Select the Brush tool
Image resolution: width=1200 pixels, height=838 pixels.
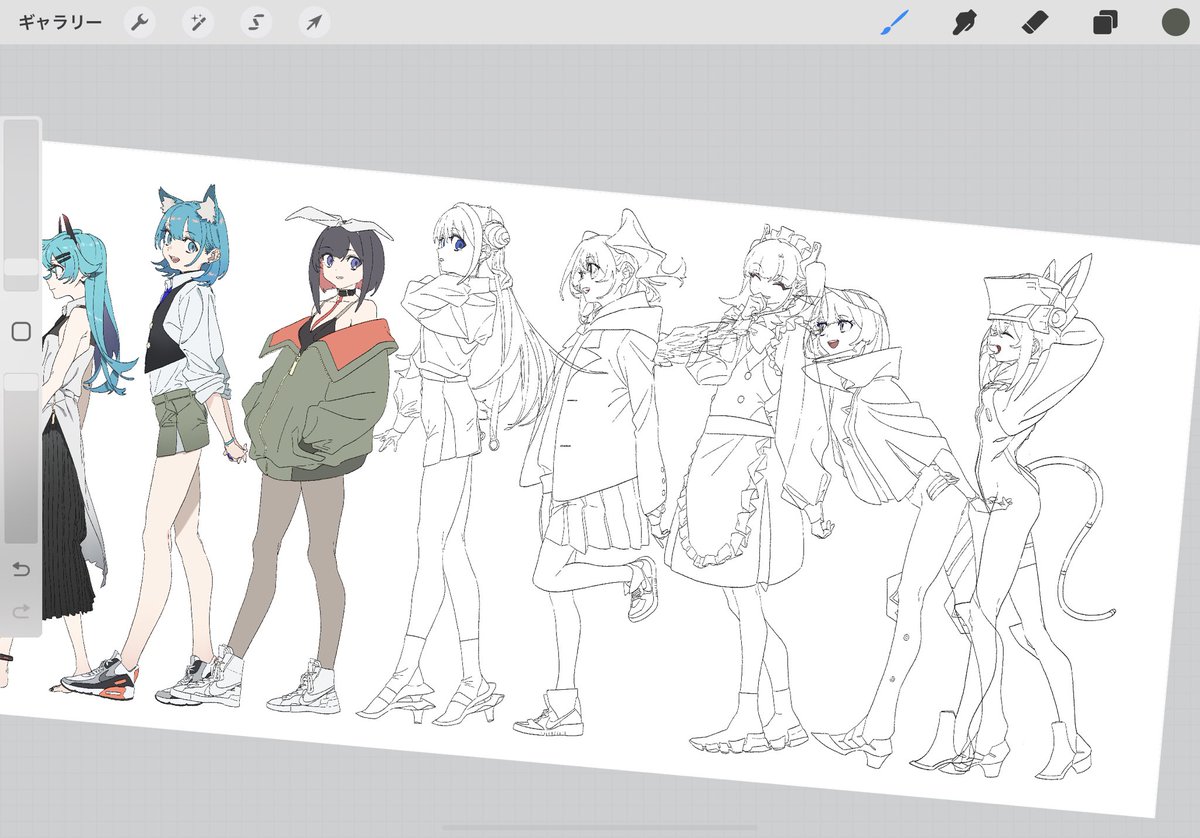coord(894,22)
